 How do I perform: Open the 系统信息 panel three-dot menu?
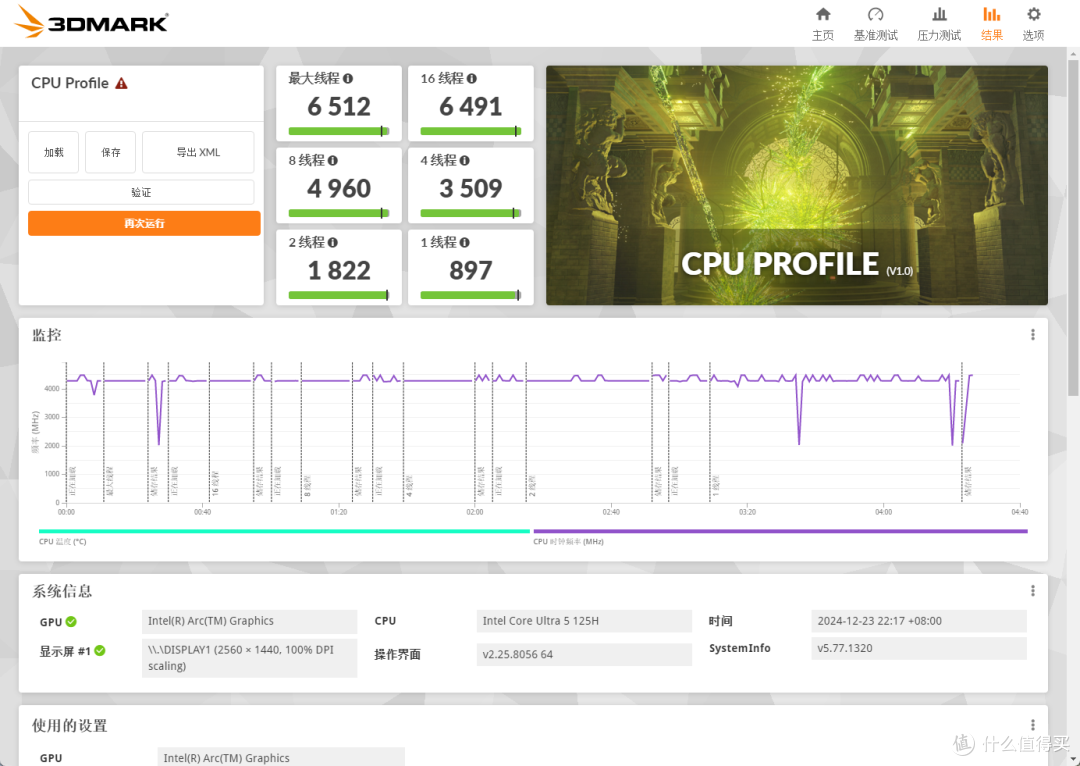(1032, 591)
